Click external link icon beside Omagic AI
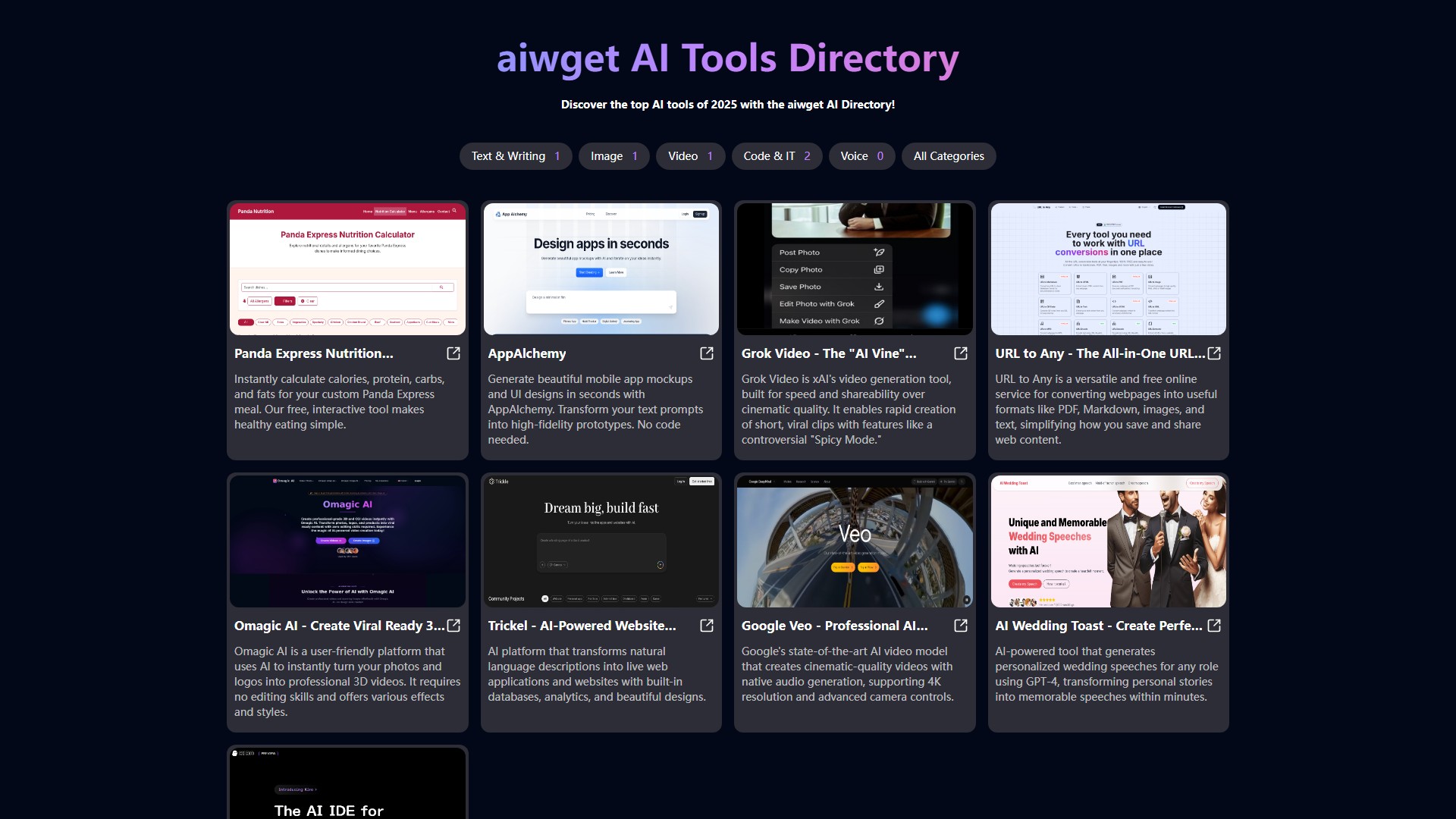This screenshot has width=1456, height=819. coord(453,626)
